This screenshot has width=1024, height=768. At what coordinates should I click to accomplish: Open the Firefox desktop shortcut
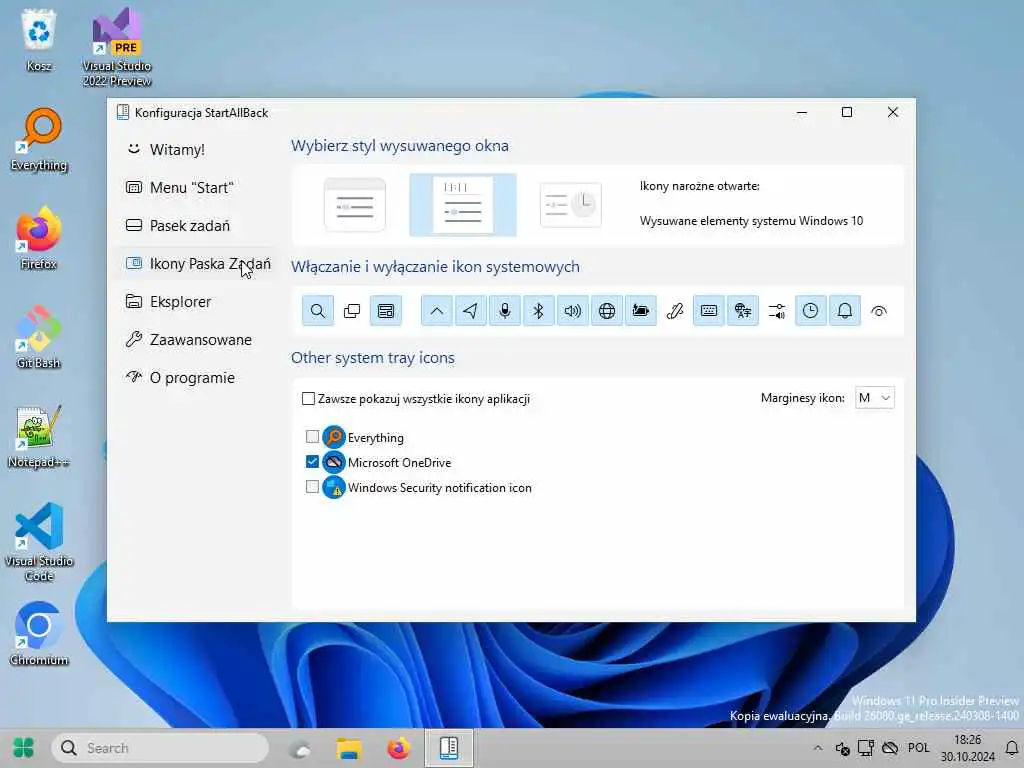(x=39, y=238)
